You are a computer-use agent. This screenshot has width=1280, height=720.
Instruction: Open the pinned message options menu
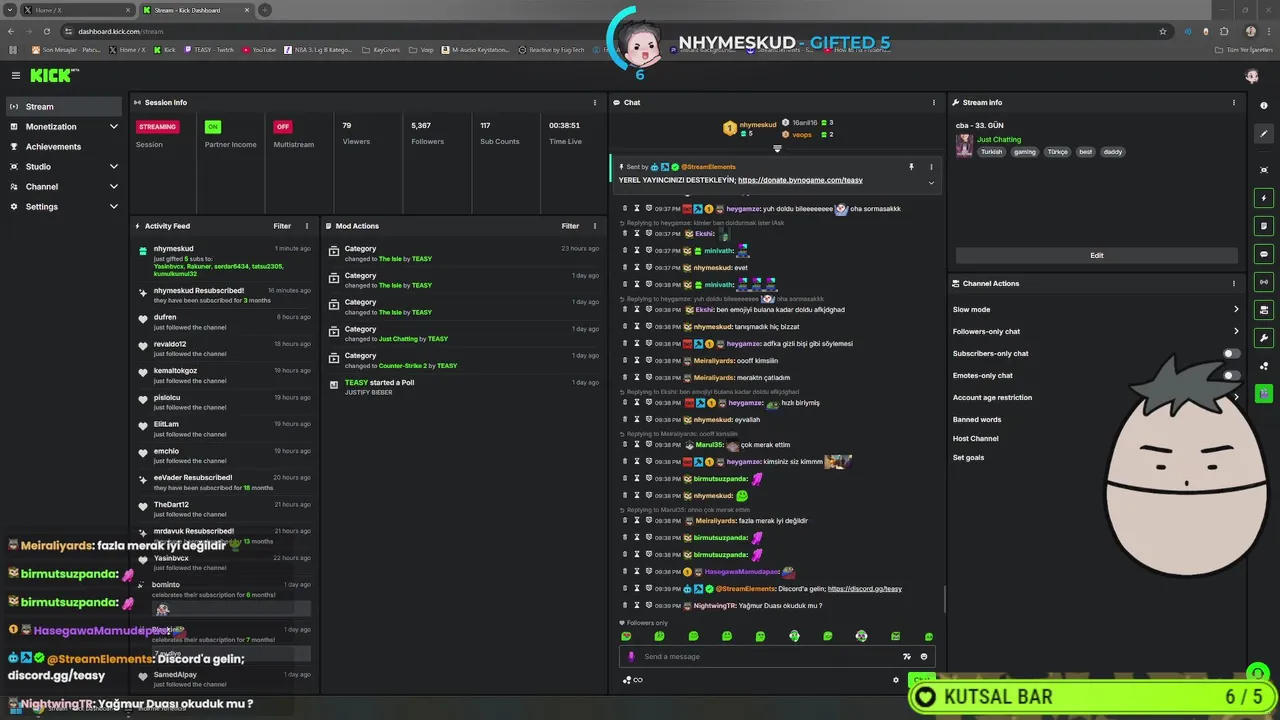[931, 167]
